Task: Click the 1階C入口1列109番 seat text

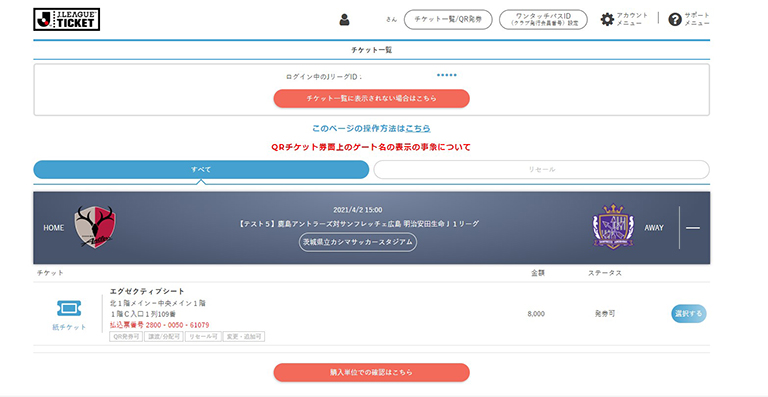Action: (143, 314)
